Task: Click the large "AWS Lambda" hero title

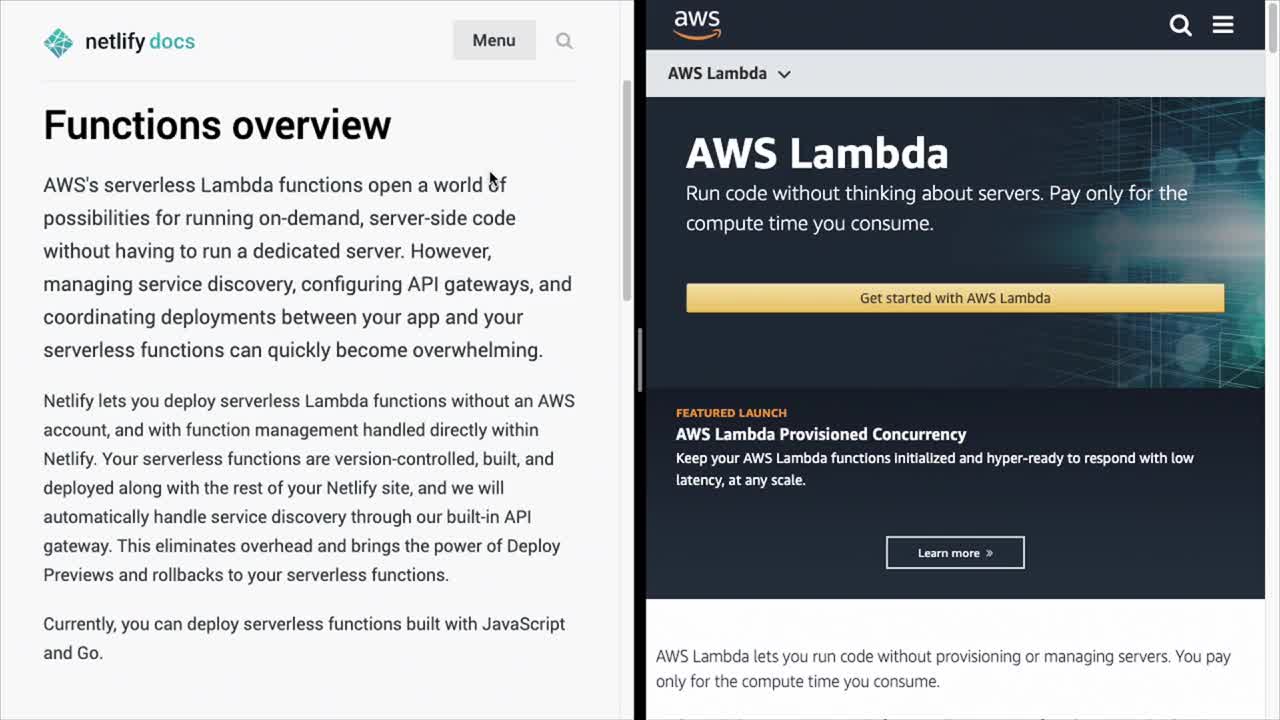Action: 817,153
